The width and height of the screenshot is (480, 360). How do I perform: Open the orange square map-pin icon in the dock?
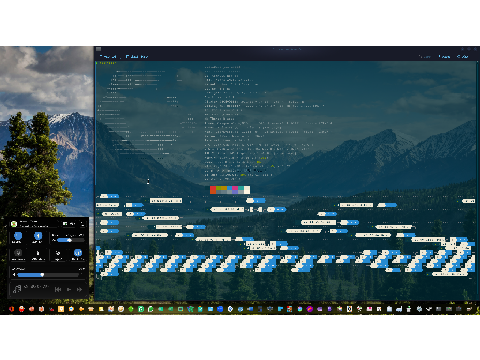[61, 309]
